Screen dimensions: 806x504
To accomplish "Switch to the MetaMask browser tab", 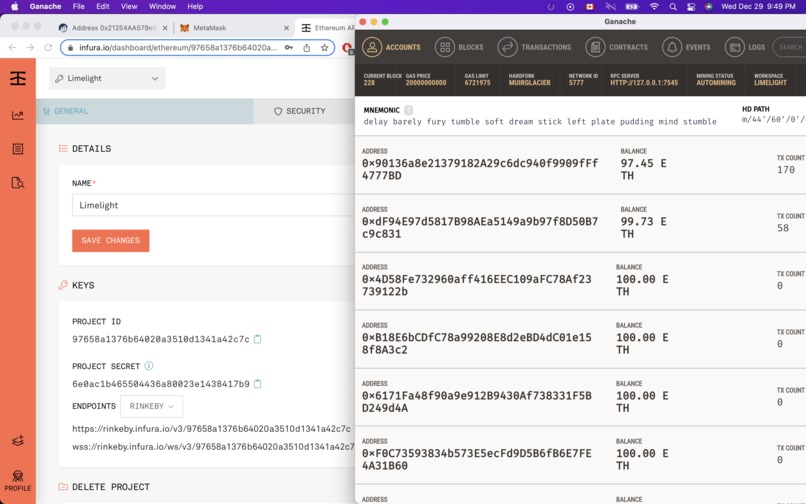I will [x=233, y=28].
